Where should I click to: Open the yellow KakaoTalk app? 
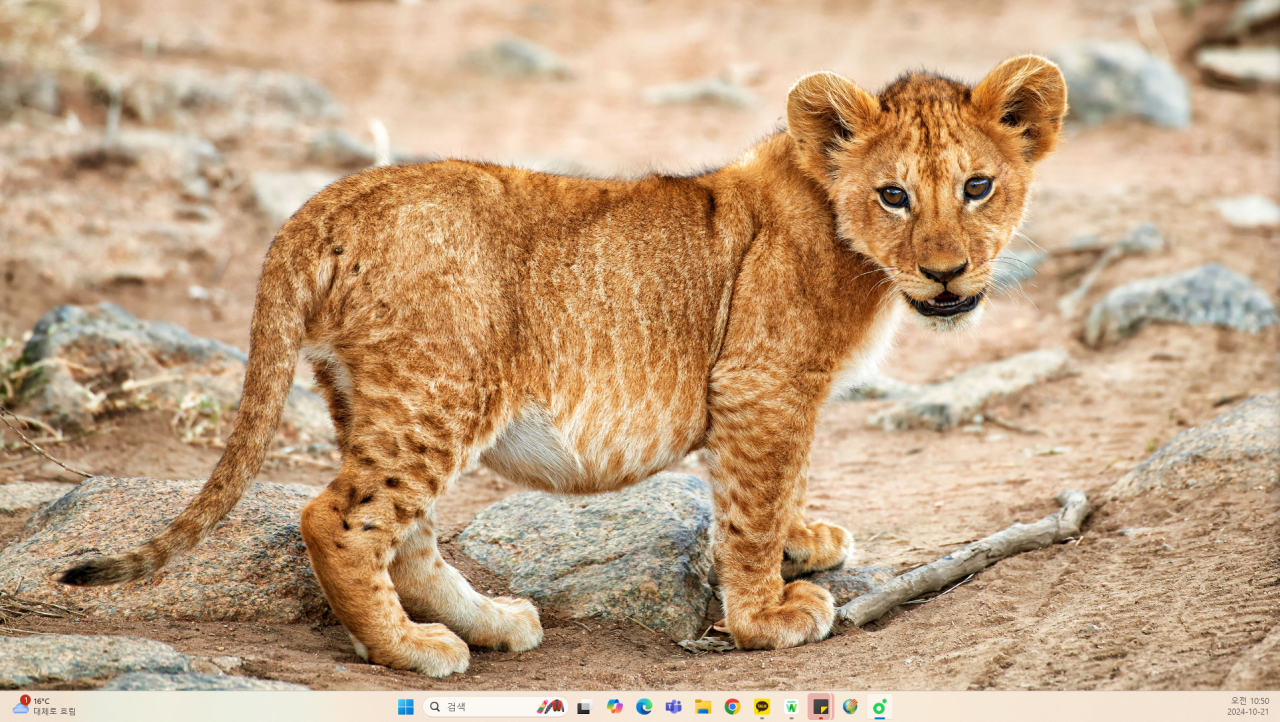(x=762, y=707)
